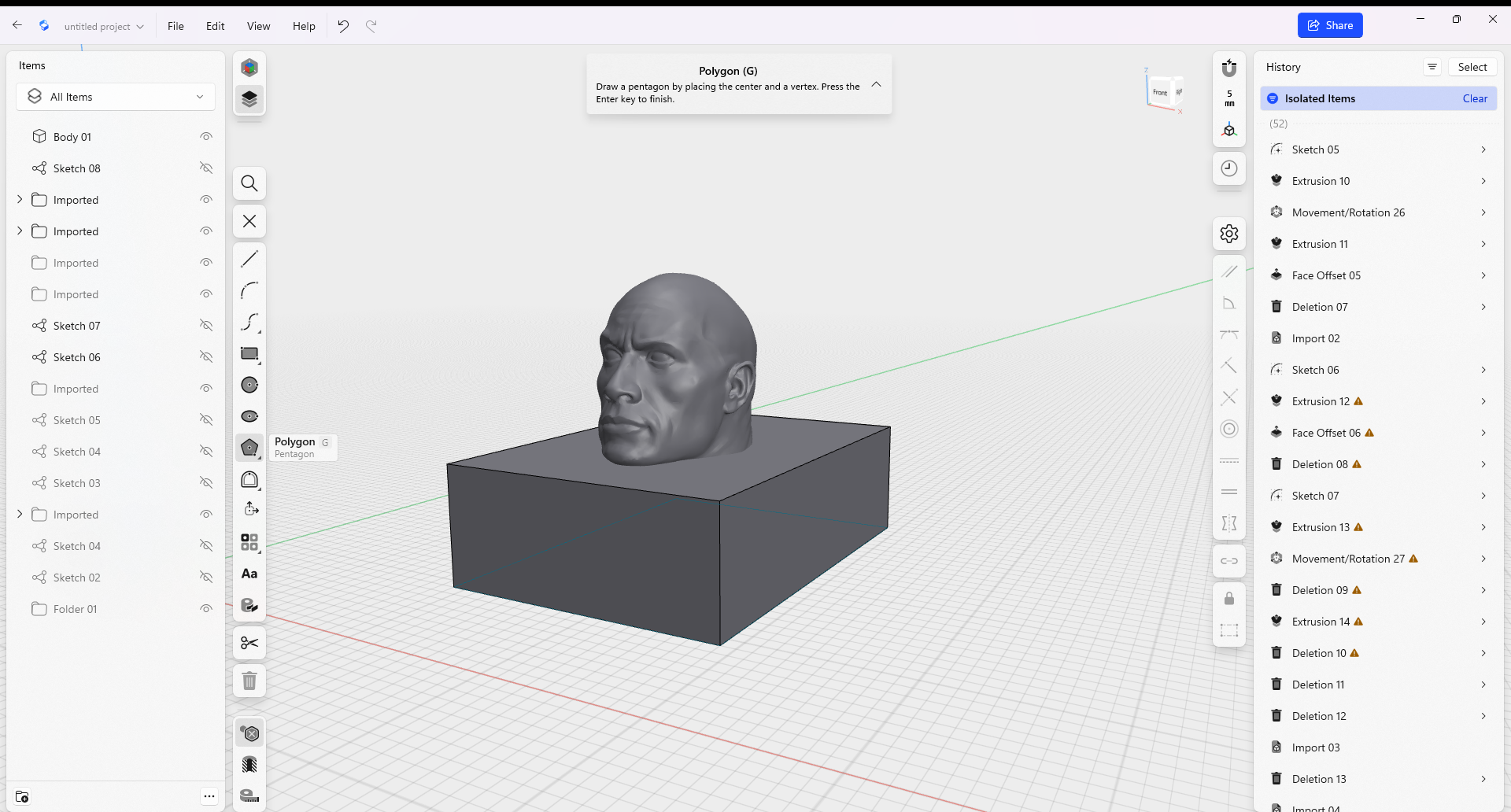This screenshot has width=1511, height=812.
Task: Toggle the magnet snapping icon
Action: [x=1229, y=68]
